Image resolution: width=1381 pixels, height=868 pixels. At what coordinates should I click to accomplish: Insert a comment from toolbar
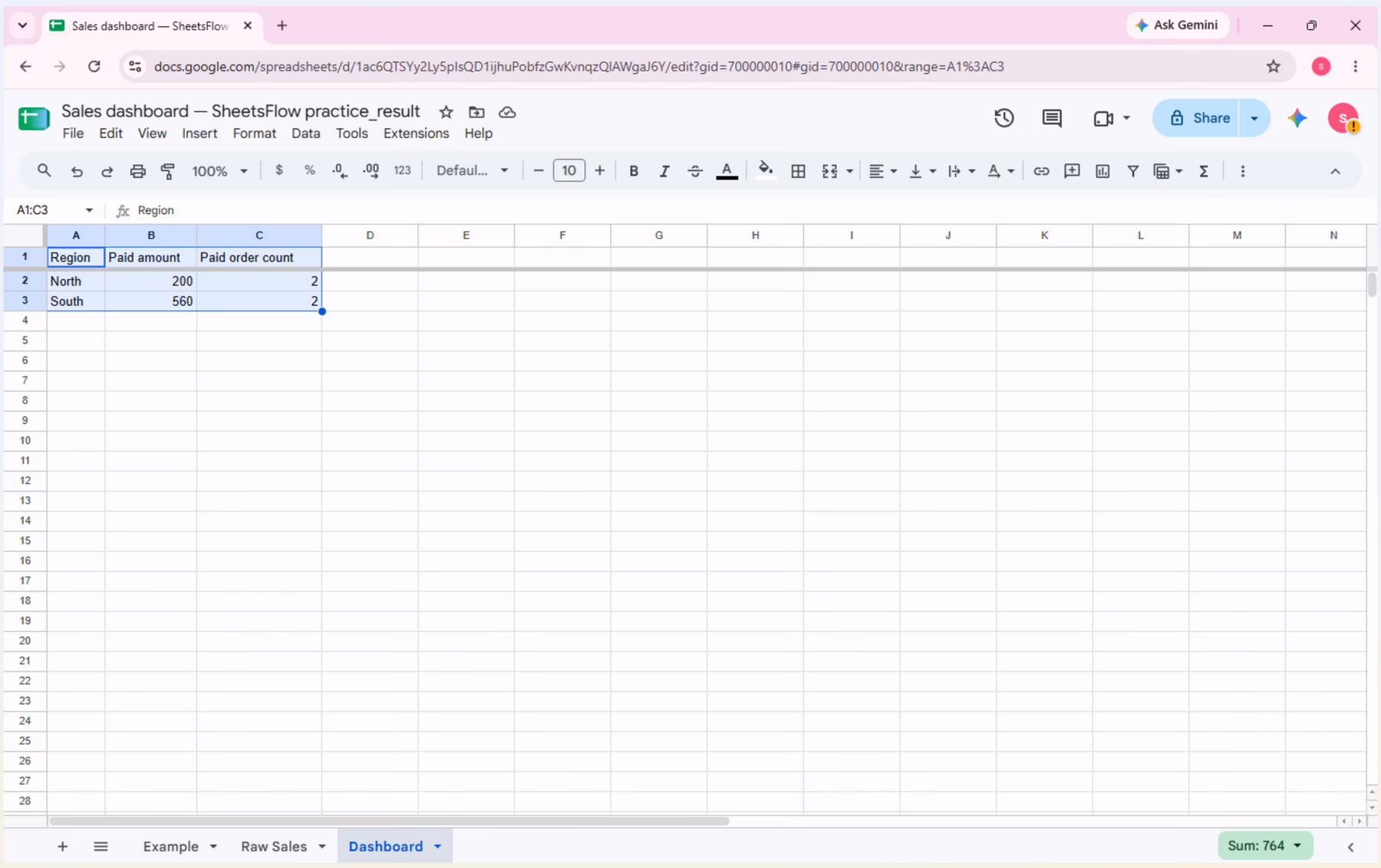(1072, 171)
